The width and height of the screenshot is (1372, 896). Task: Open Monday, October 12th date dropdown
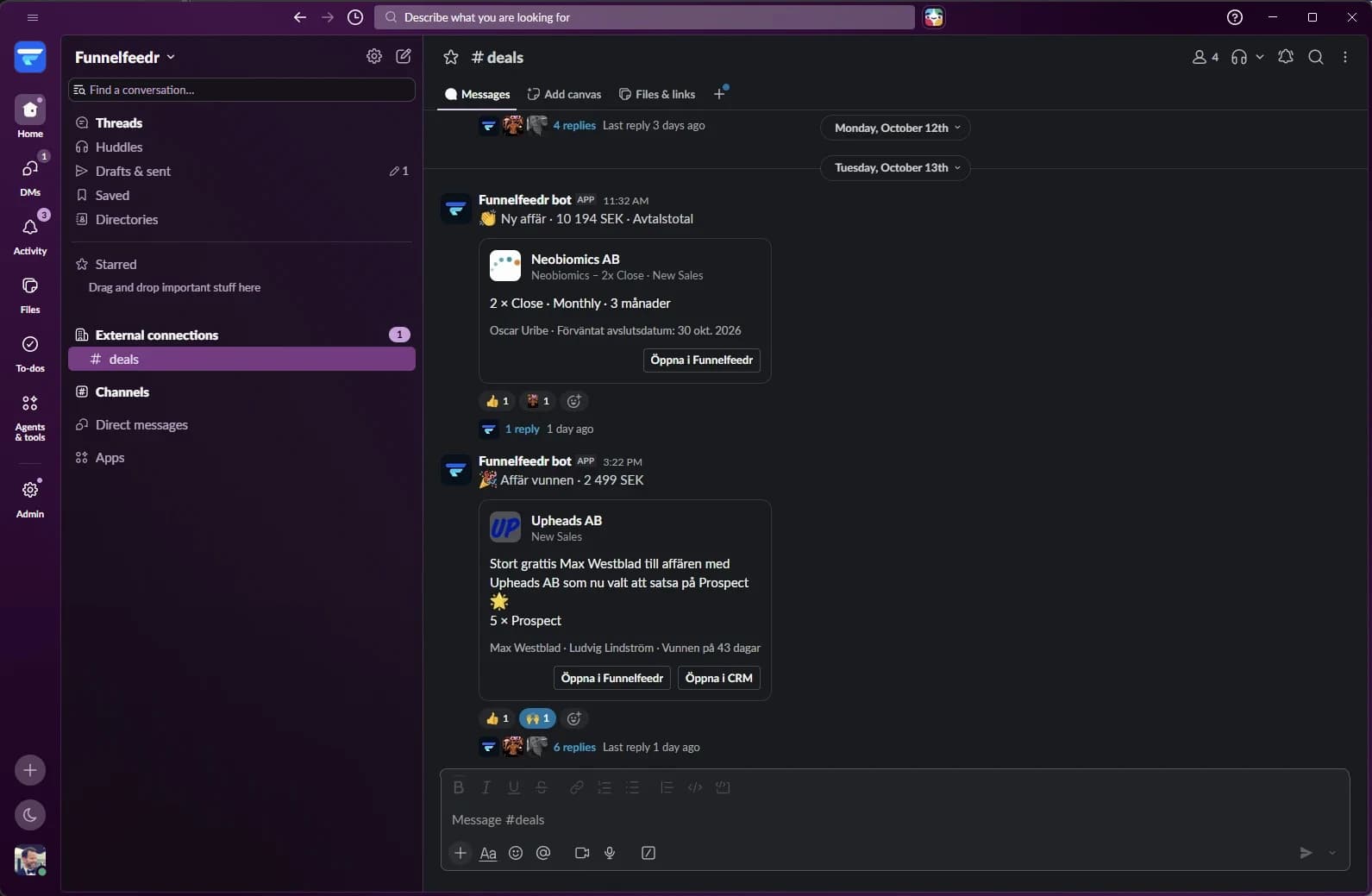pyautogui.click(x=895, y=128)
